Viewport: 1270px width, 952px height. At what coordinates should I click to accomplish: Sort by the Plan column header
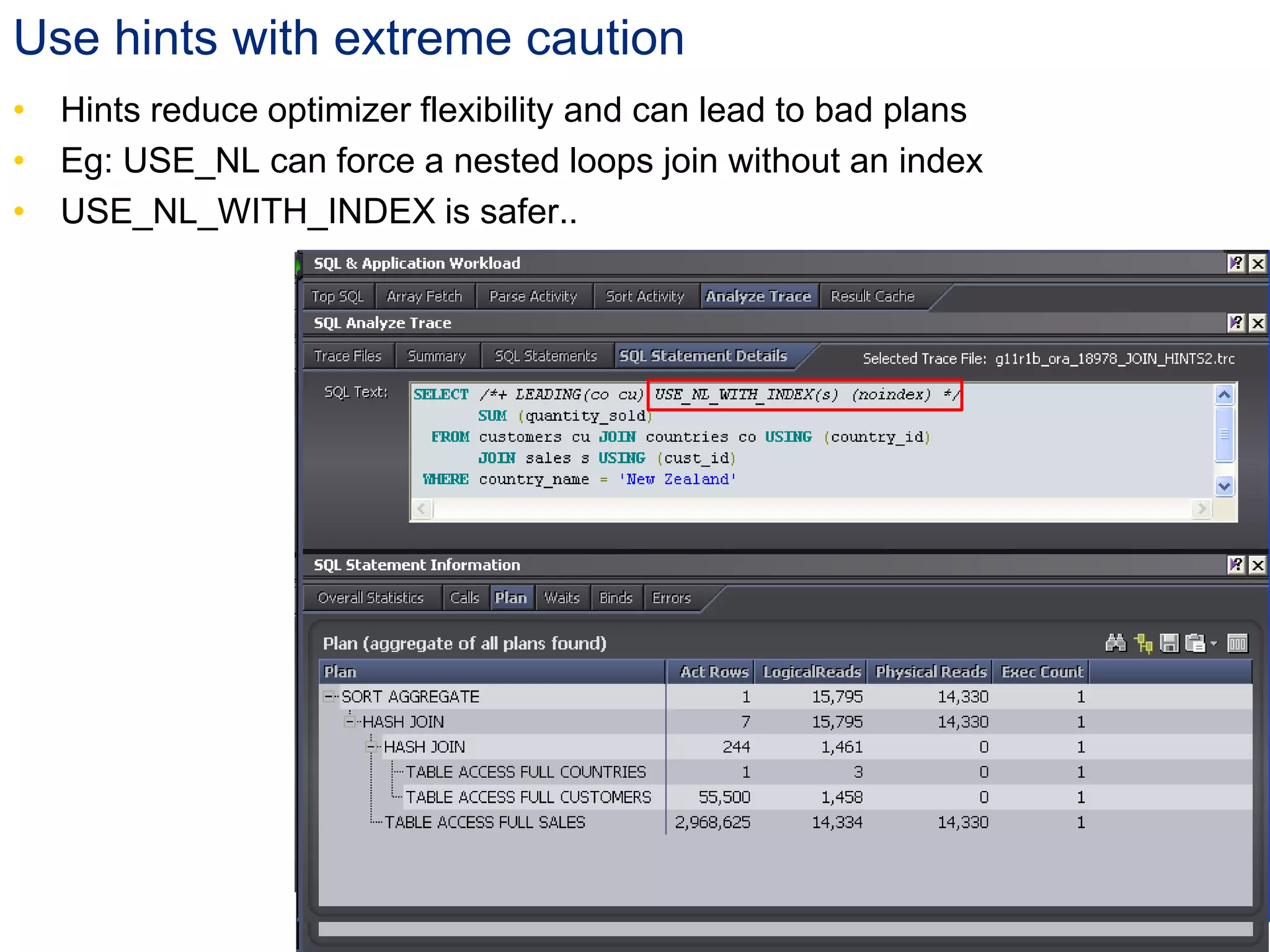tap(492, 672)
